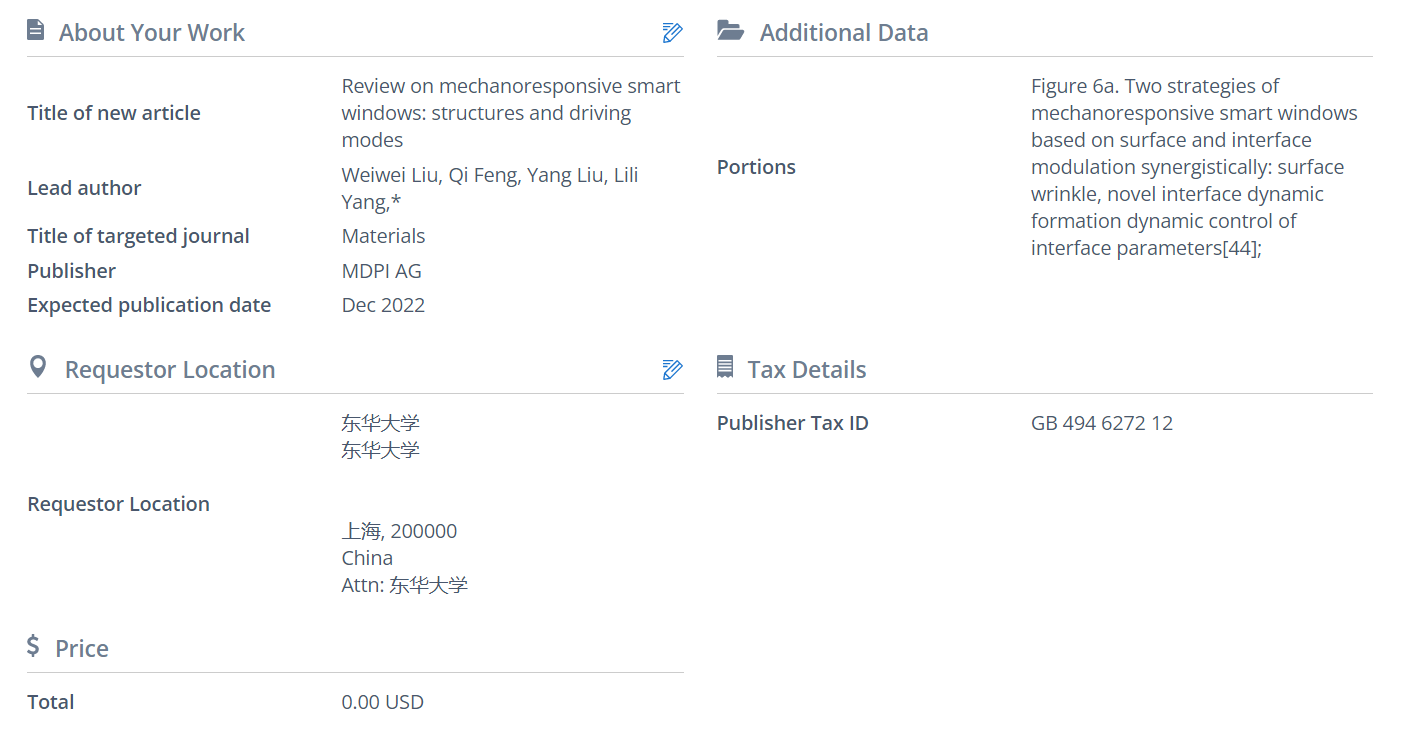Click the Requestor Location edit pencil icon
The image size is (1405, 748).
pos(672,369)
